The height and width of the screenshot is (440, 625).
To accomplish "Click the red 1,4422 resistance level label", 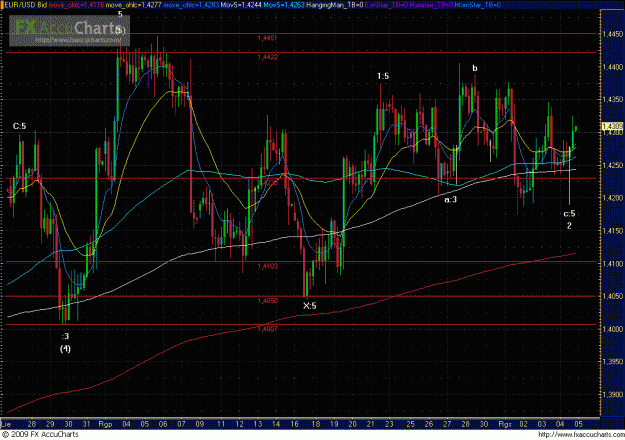I will [267, 57].
